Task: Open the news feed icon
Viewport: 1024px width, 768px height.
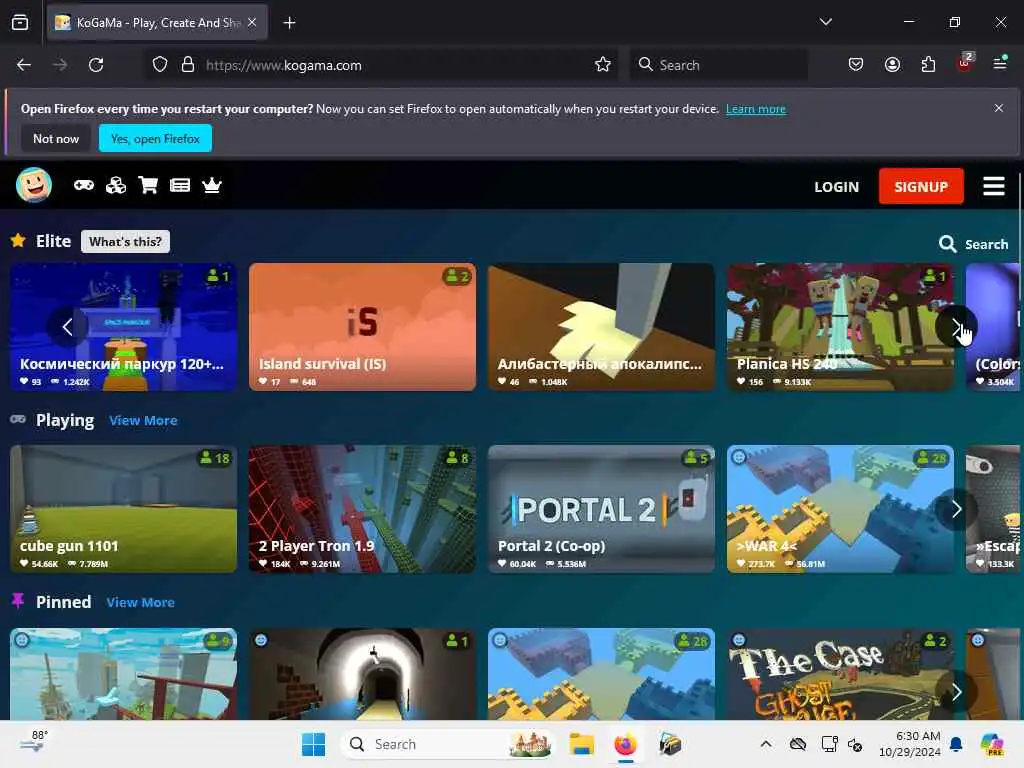Action: tap(180, 185)
